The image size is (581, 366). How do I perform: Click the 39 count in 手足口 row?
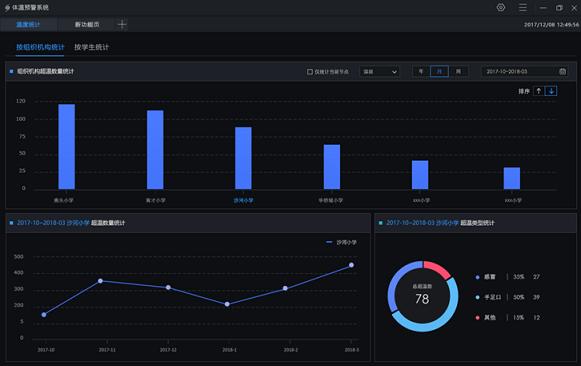(x=536, y=297)
